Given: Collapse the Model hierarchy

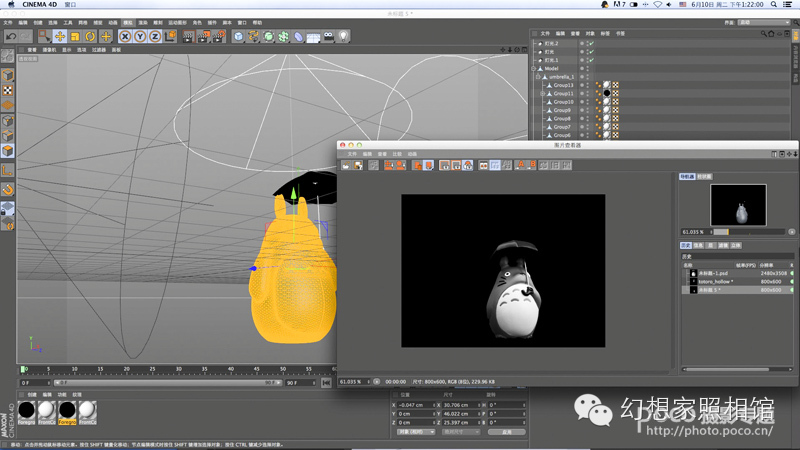Looking at the screenshot, I should 534,68.
